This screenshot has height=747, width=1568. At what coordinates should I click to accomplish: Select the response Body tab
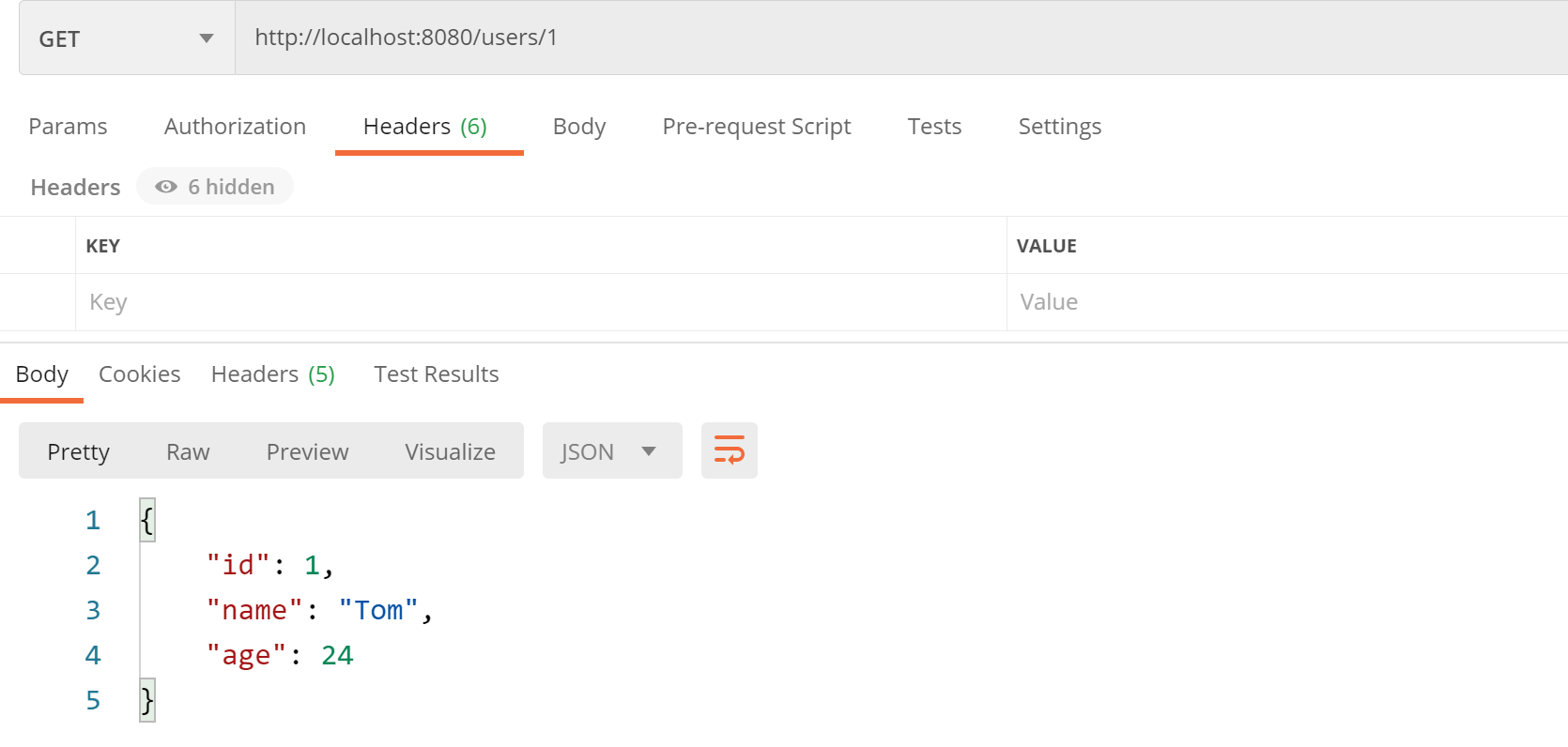[x=42, y=374]
